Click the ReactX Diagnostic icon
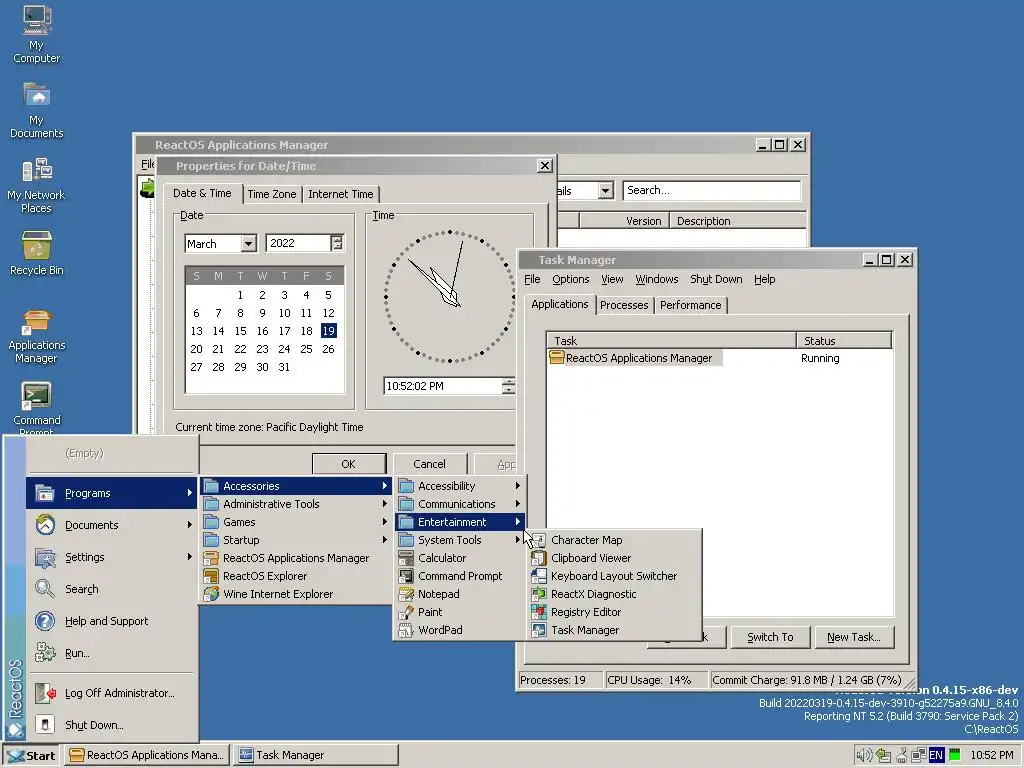 click(539, 594)
